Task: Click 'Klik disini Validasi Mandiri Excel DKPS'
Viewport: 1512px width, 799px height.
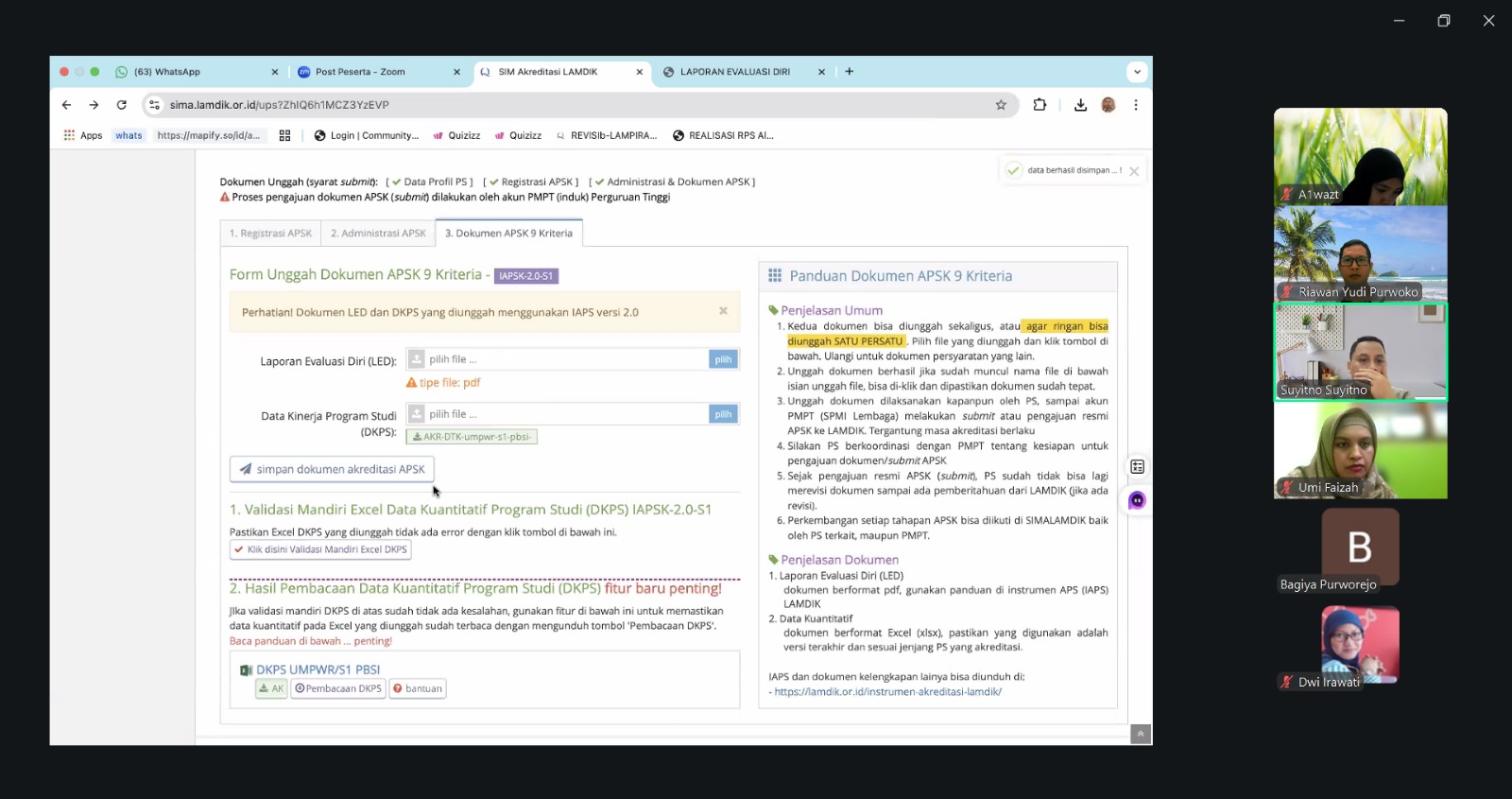Action: click(x=320, y=549)
